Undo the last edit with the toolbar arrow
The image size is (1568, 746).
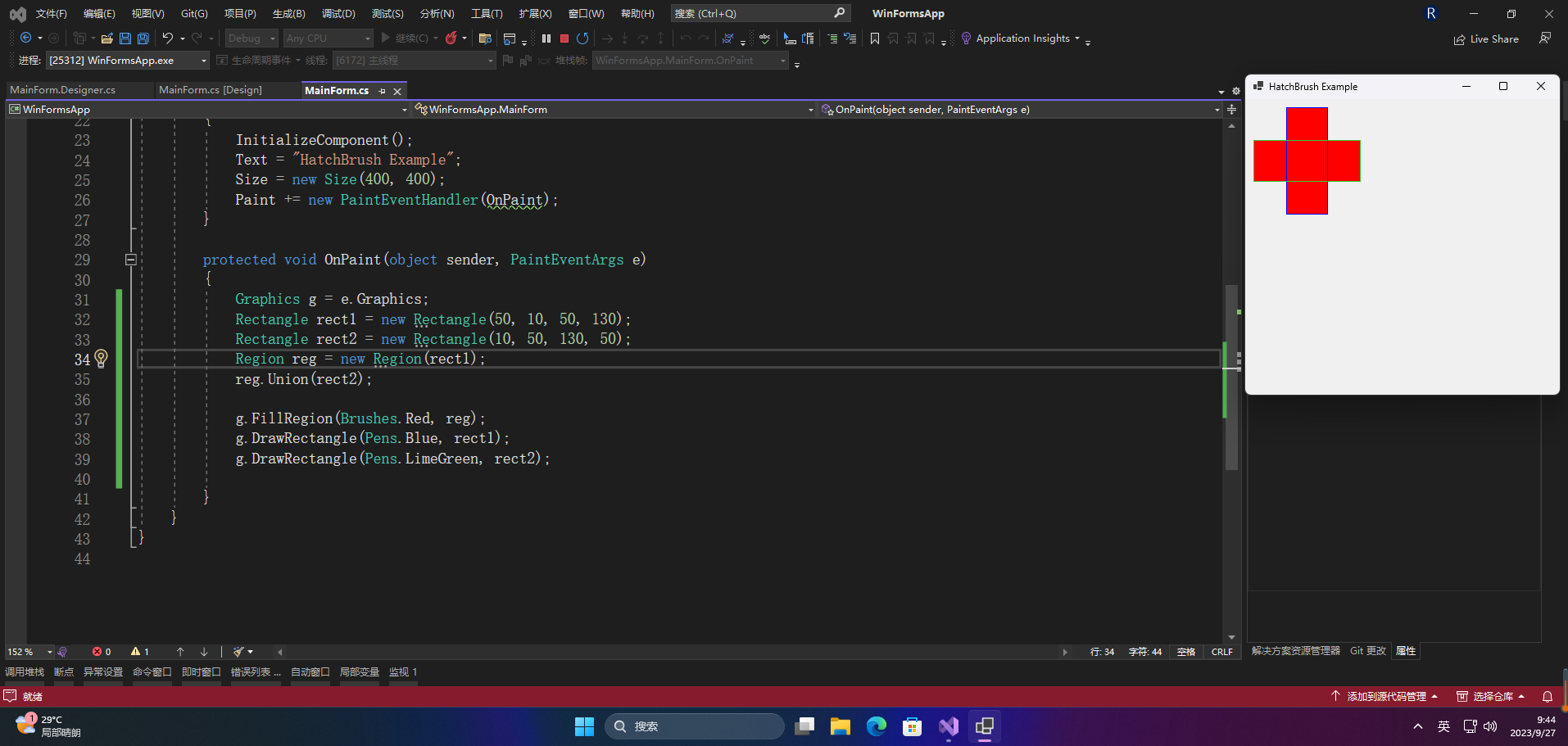point(167,38)
